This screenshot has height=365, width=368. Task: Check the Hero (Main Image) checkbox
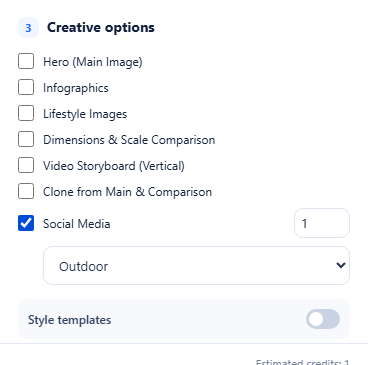tap(26, 61)
